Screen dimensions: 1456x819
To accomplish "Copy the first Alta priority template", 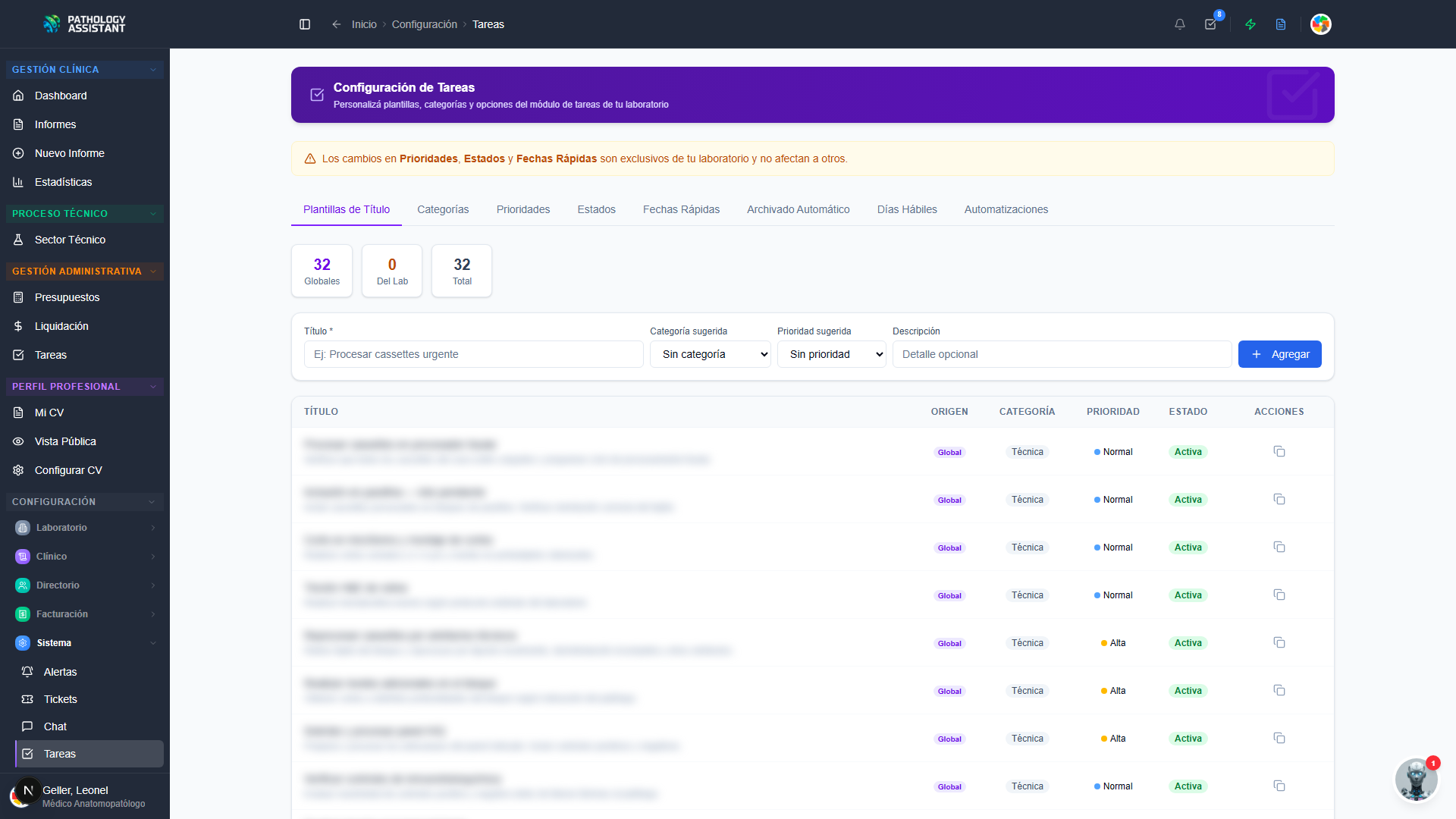I will pos(1279,643).
